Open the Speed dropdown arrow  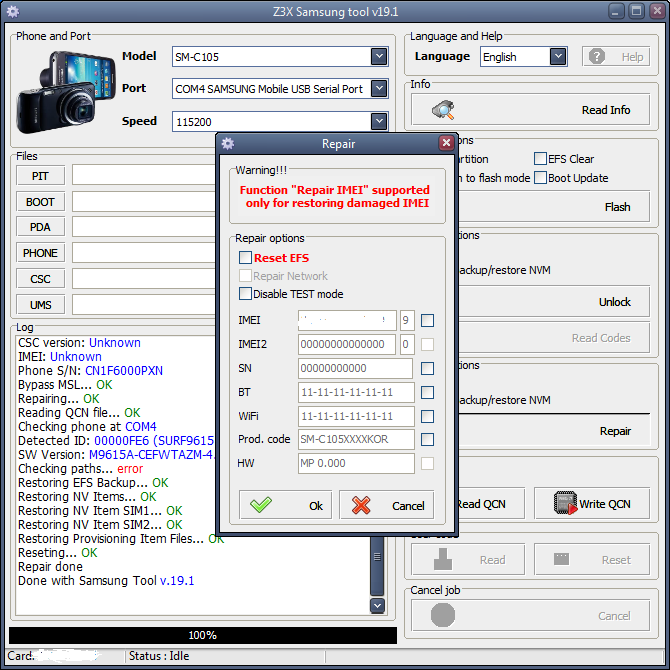coord(379,121)
